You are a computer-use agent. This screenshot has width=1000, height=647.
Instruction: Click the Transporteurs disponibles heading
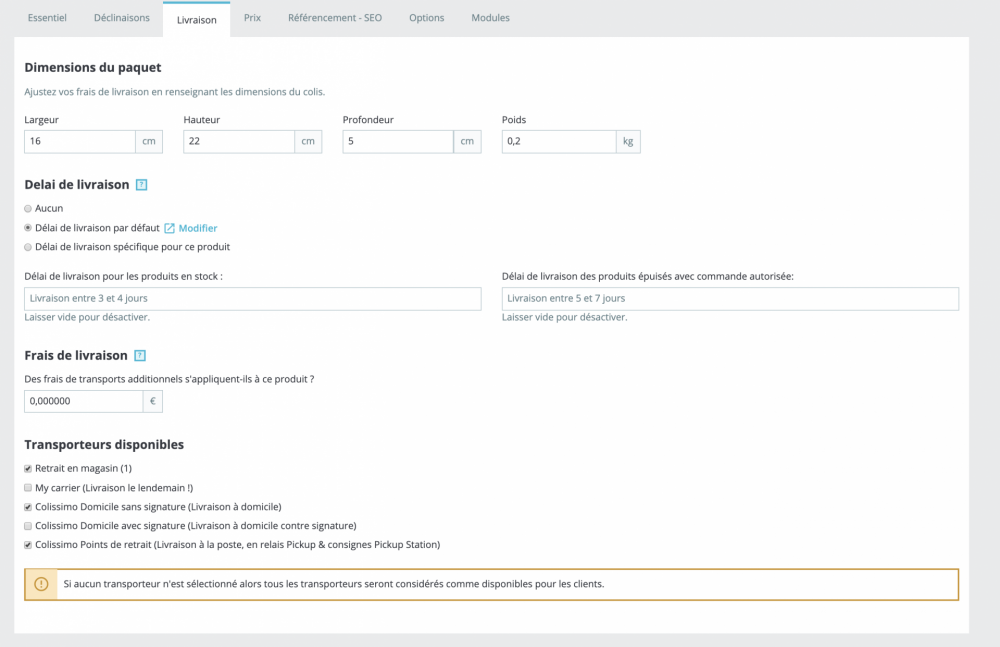104,445
